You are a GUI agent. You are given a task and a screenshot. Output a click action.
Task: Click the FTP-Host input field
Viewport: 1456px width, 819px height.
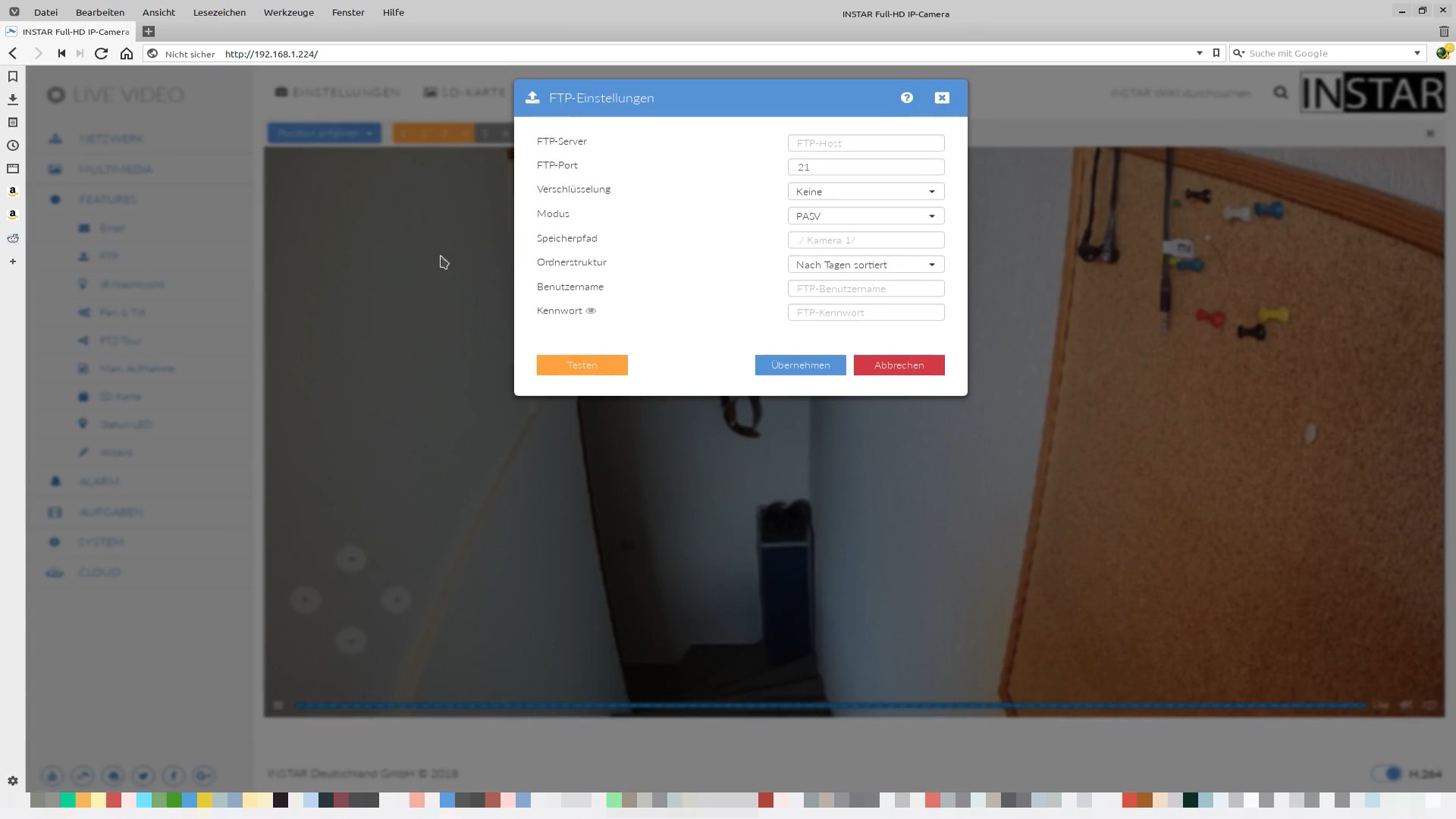coord(866,143)
